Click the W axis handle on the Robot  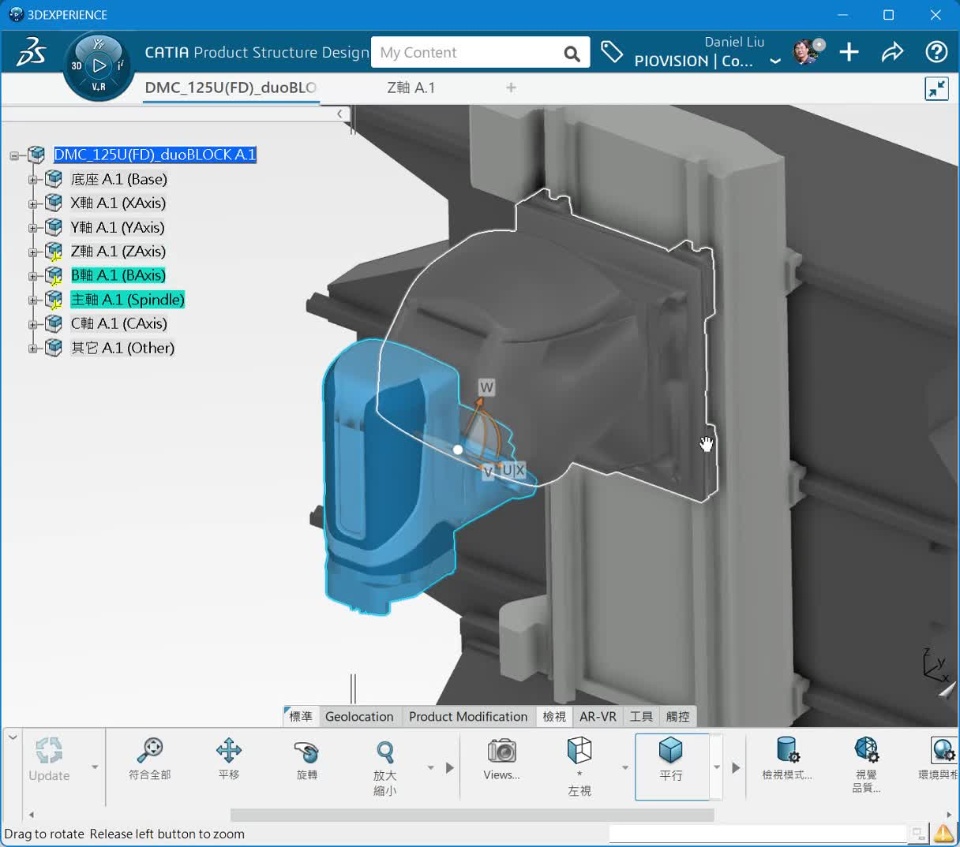coord(486,387)
